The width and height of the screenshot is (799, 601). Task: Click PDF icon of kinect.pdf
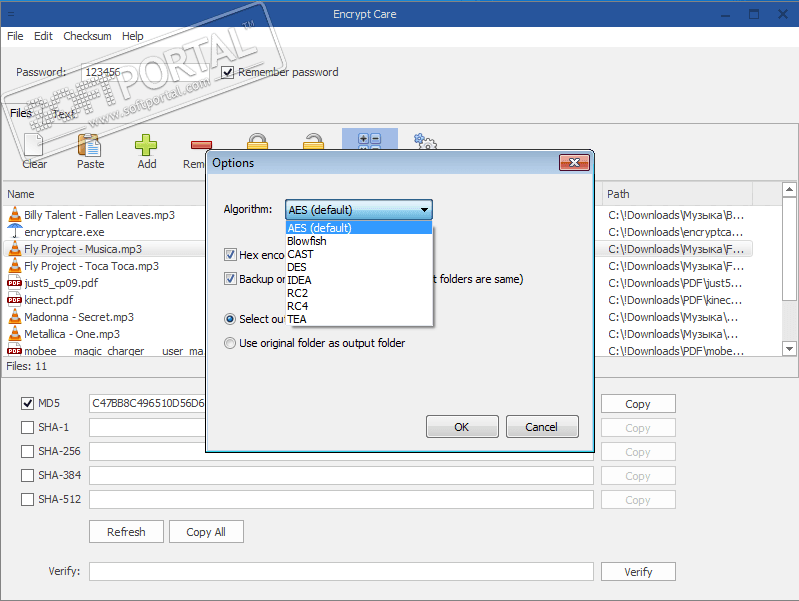point(14,300)
